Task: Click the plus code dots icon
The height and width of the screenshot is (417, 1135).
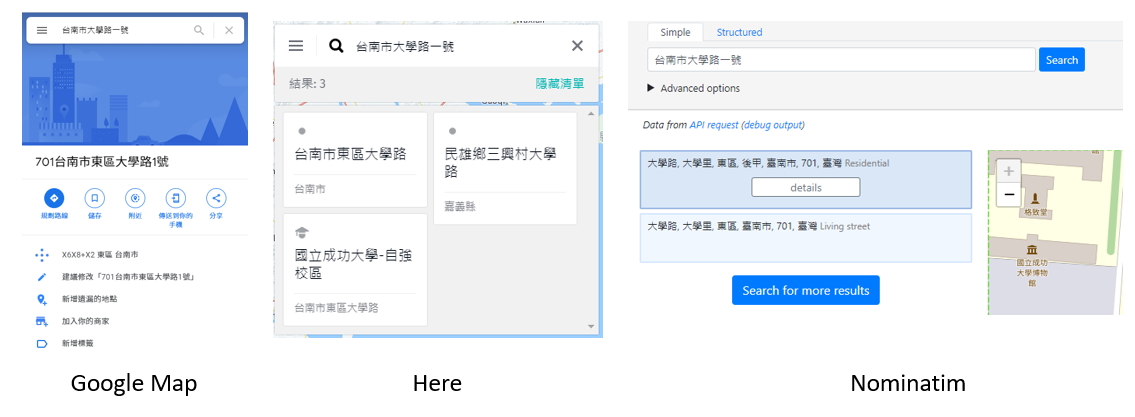Action: [42, 255]
